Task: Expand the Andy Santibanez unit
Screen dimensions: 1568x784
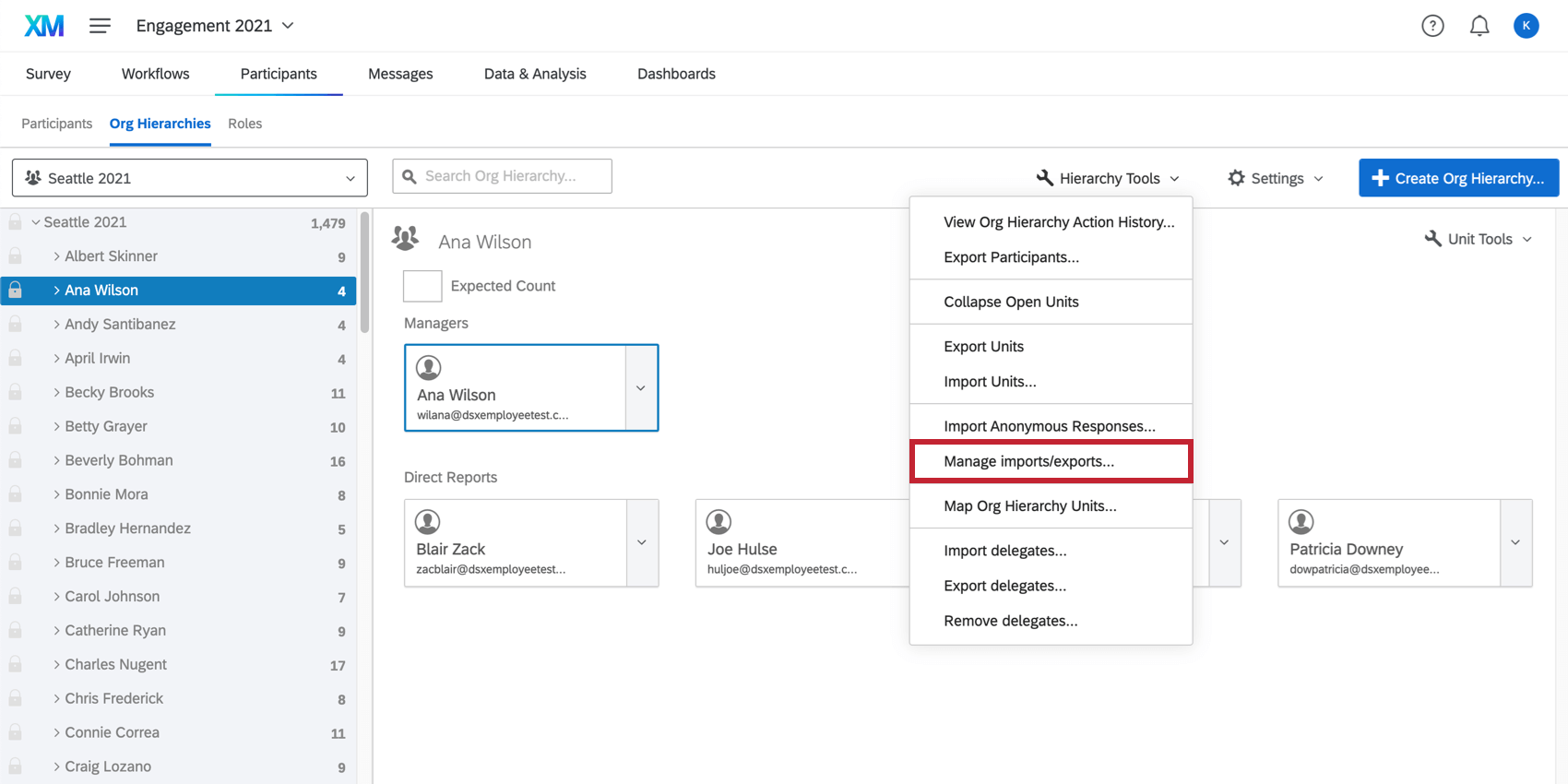Action: (x=57, y=325)
